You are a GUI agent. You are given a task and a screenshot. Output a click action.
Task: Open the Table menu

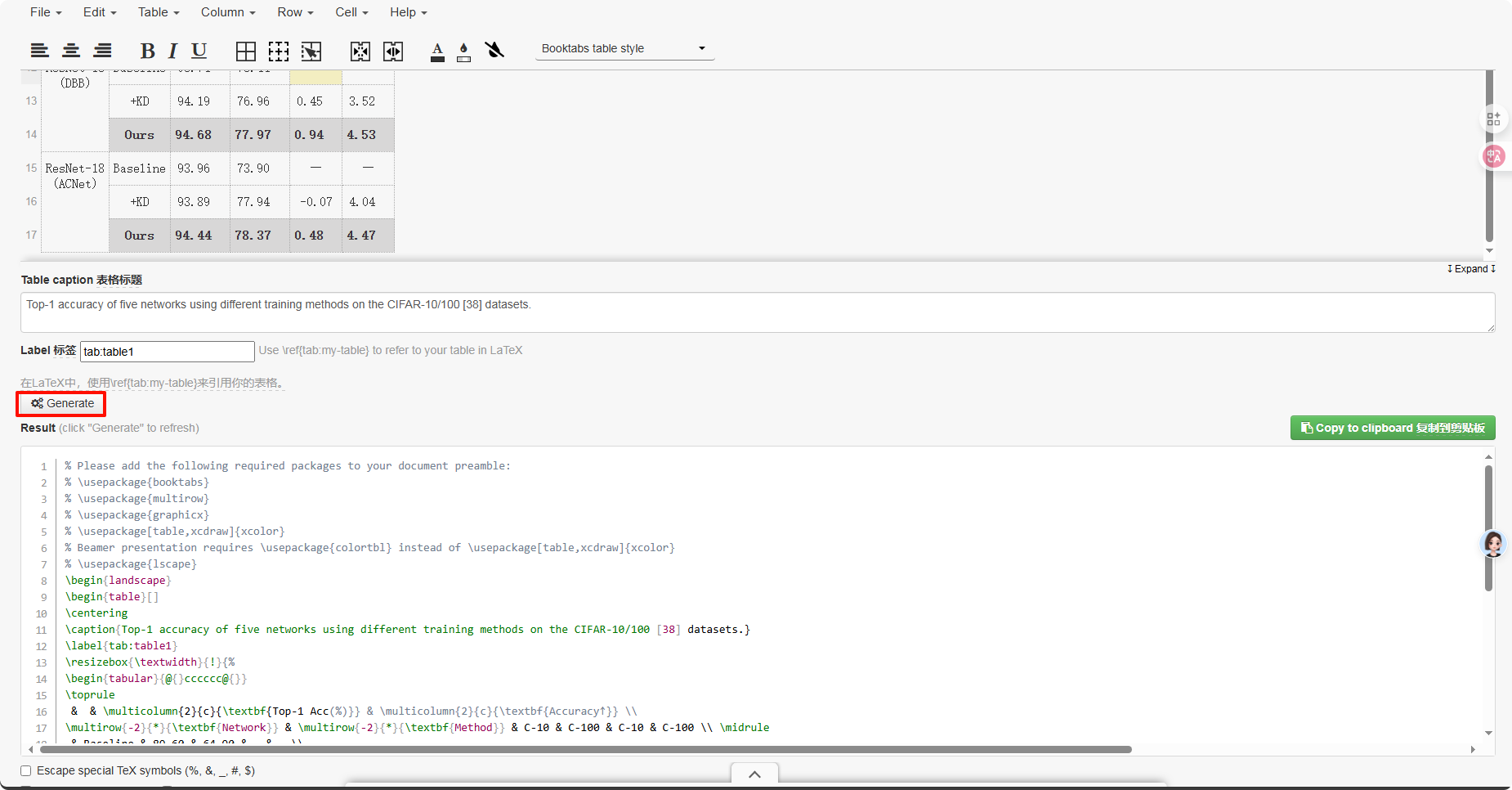(159, 12)
